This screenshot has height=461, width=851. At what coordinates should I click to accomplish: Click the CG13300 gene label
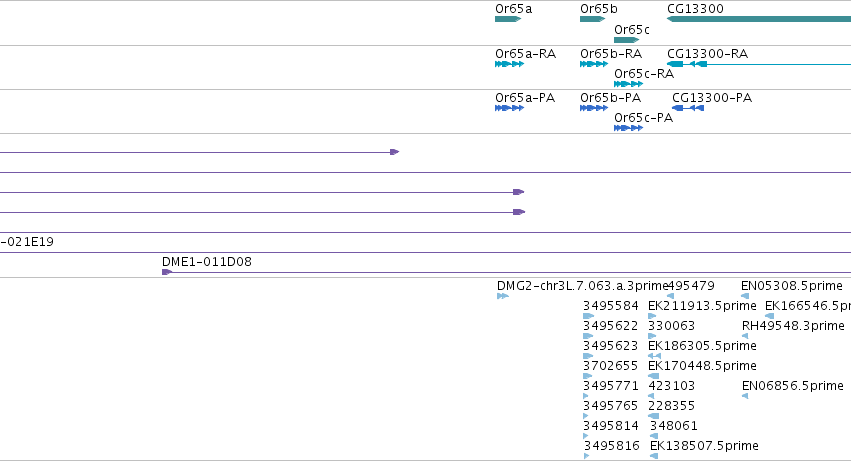[x=695, y=9]
